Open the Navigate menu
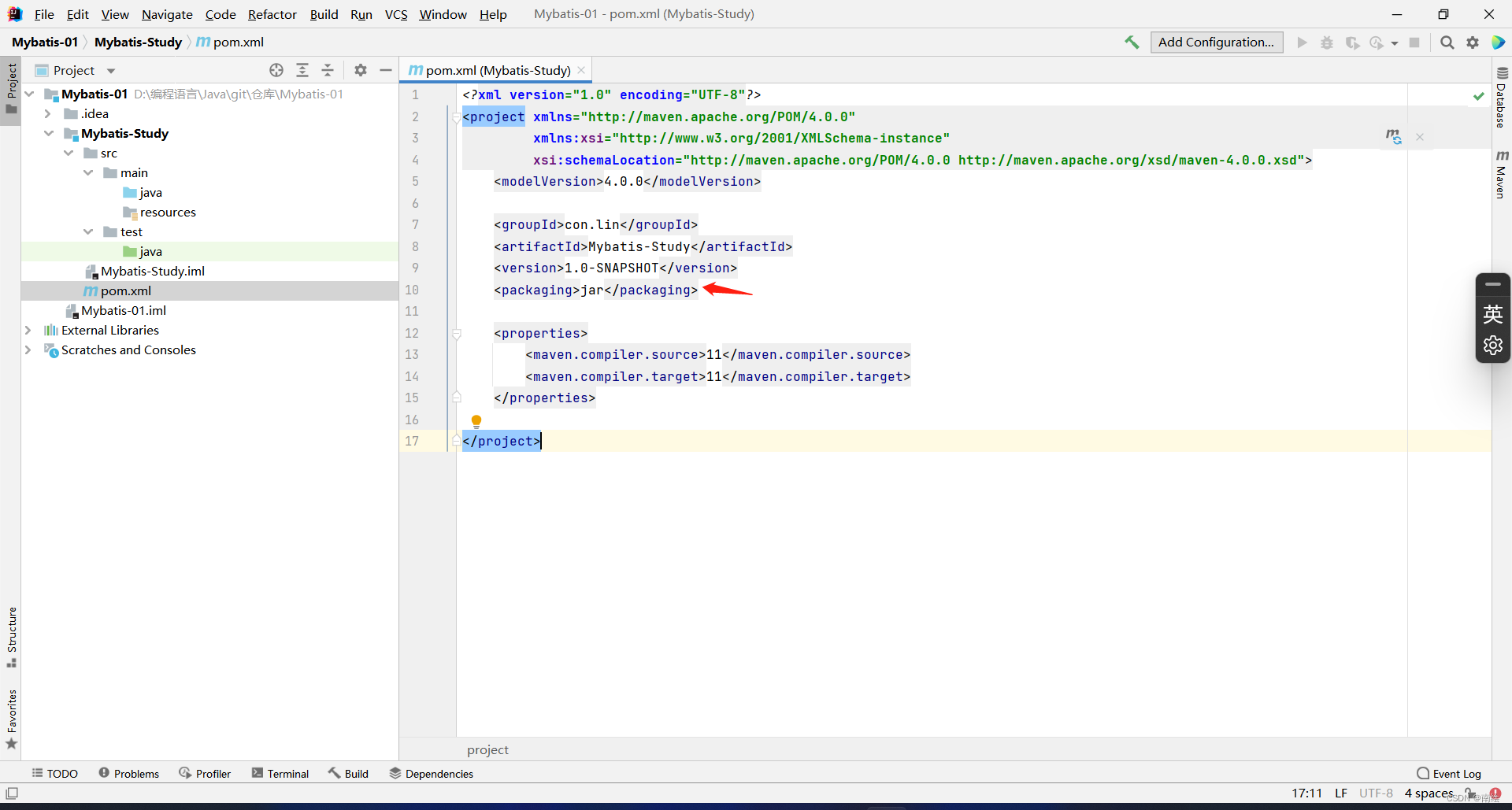Image resolution: width=1512 pixels, height=810 pixels. (x=167, y=14)
